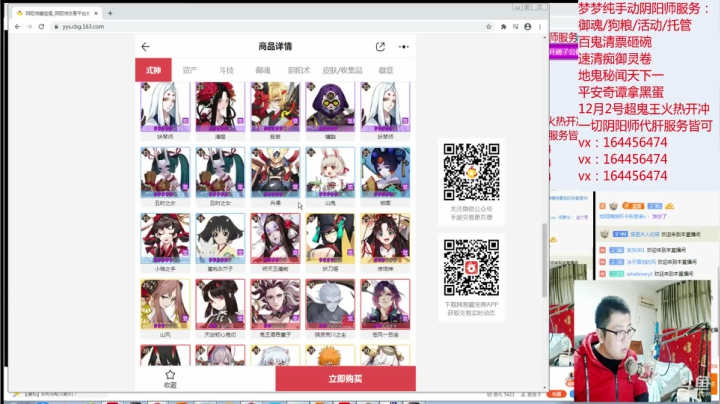Open the 徽章 tab
The width and height of the screenshot is (720, 404).
point(386,70)
